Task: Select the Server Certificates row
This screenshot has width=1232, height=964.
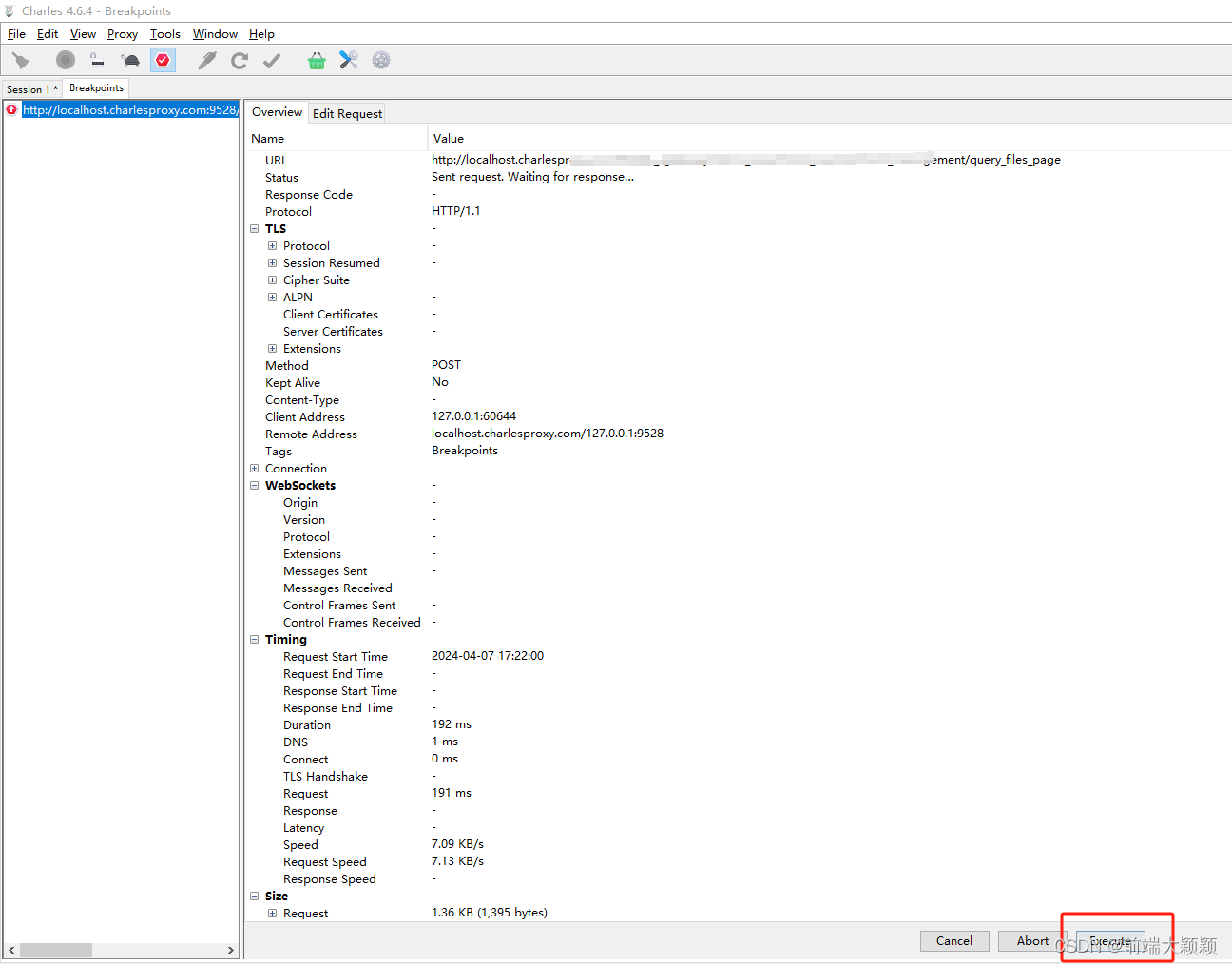Action: tap(738, 332)
